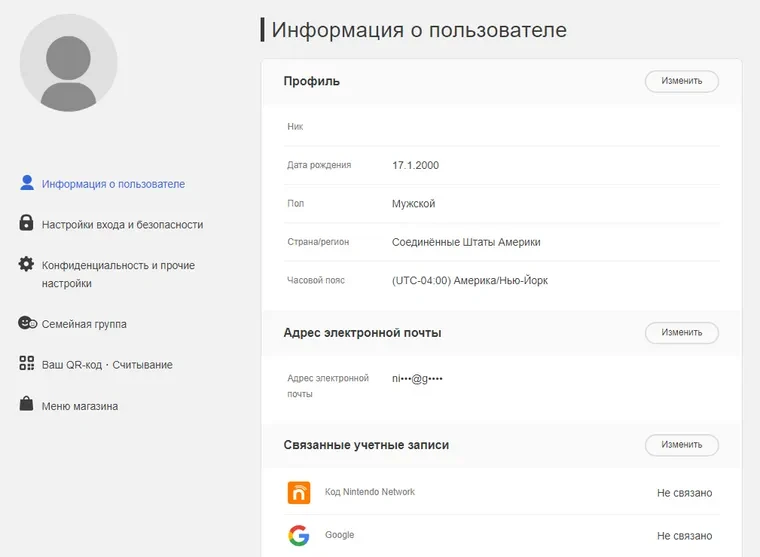Open Ваш QR-код · Считывание page

point(107,365)
